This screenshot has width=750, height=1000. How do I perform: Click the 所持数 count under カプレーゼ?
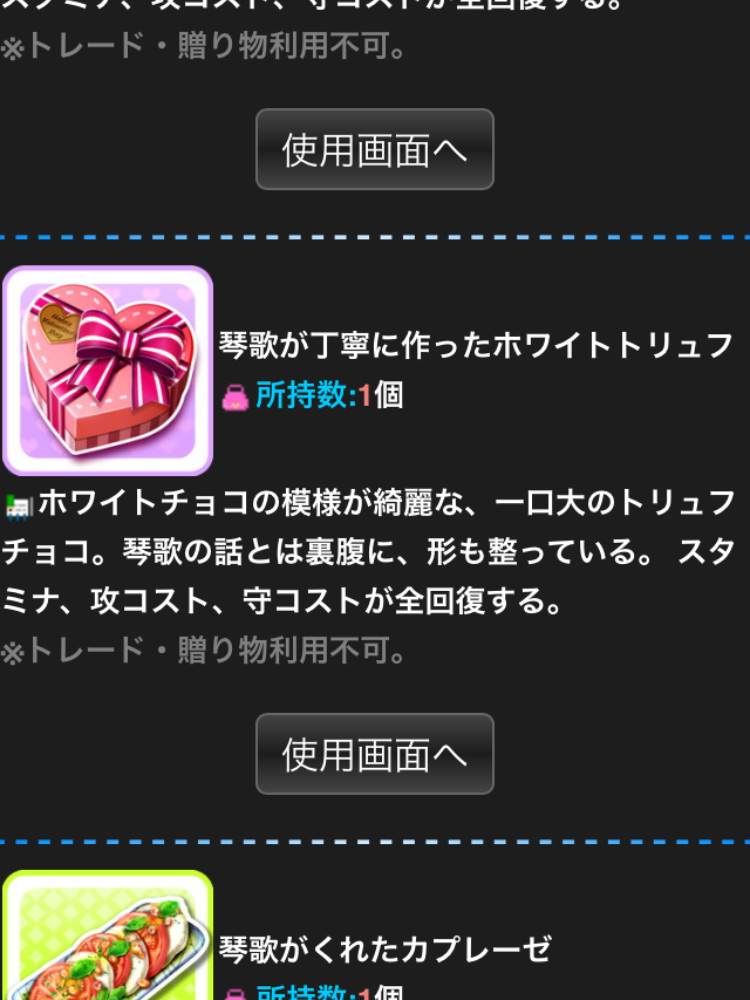point(329,992)
